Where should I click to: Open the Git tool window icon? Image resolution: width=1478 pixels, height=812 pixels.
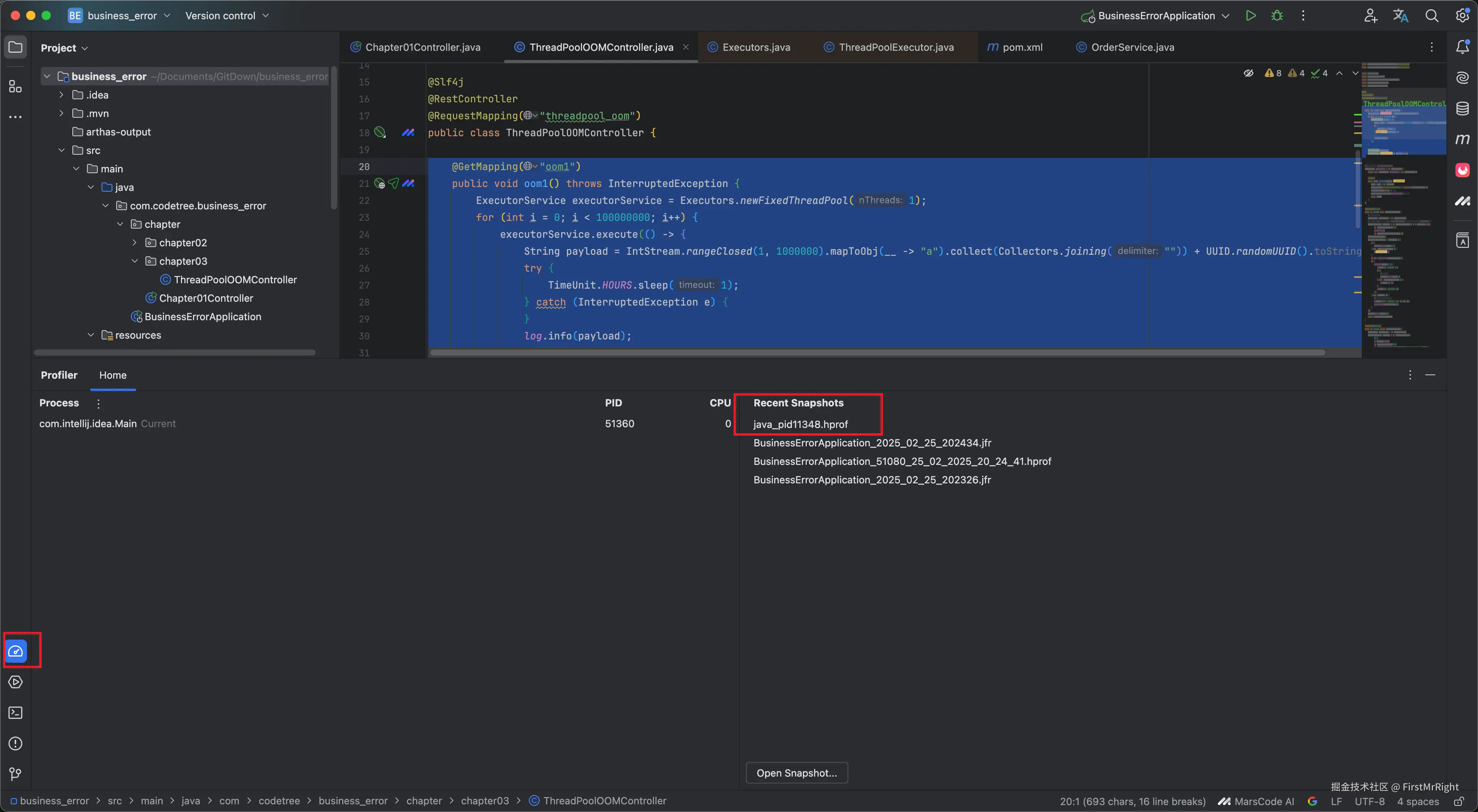15,774
